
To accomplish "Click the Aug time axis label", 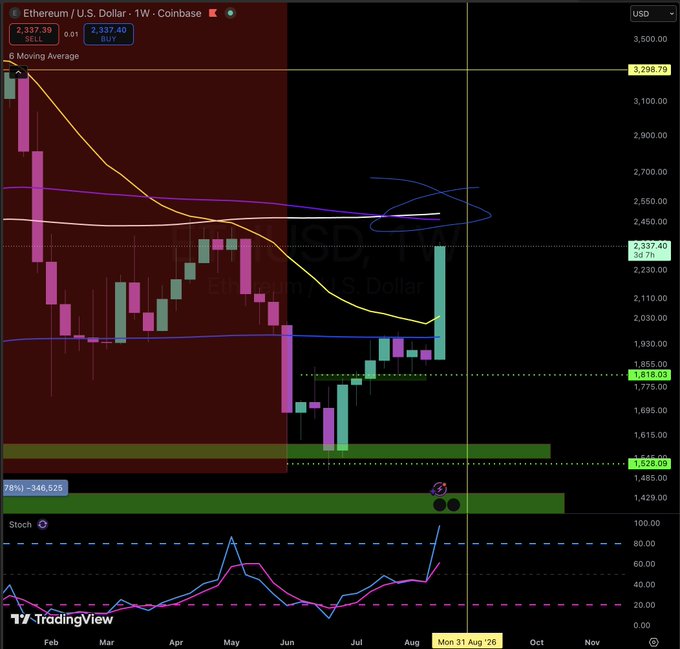I will click(x=412, y=642).
